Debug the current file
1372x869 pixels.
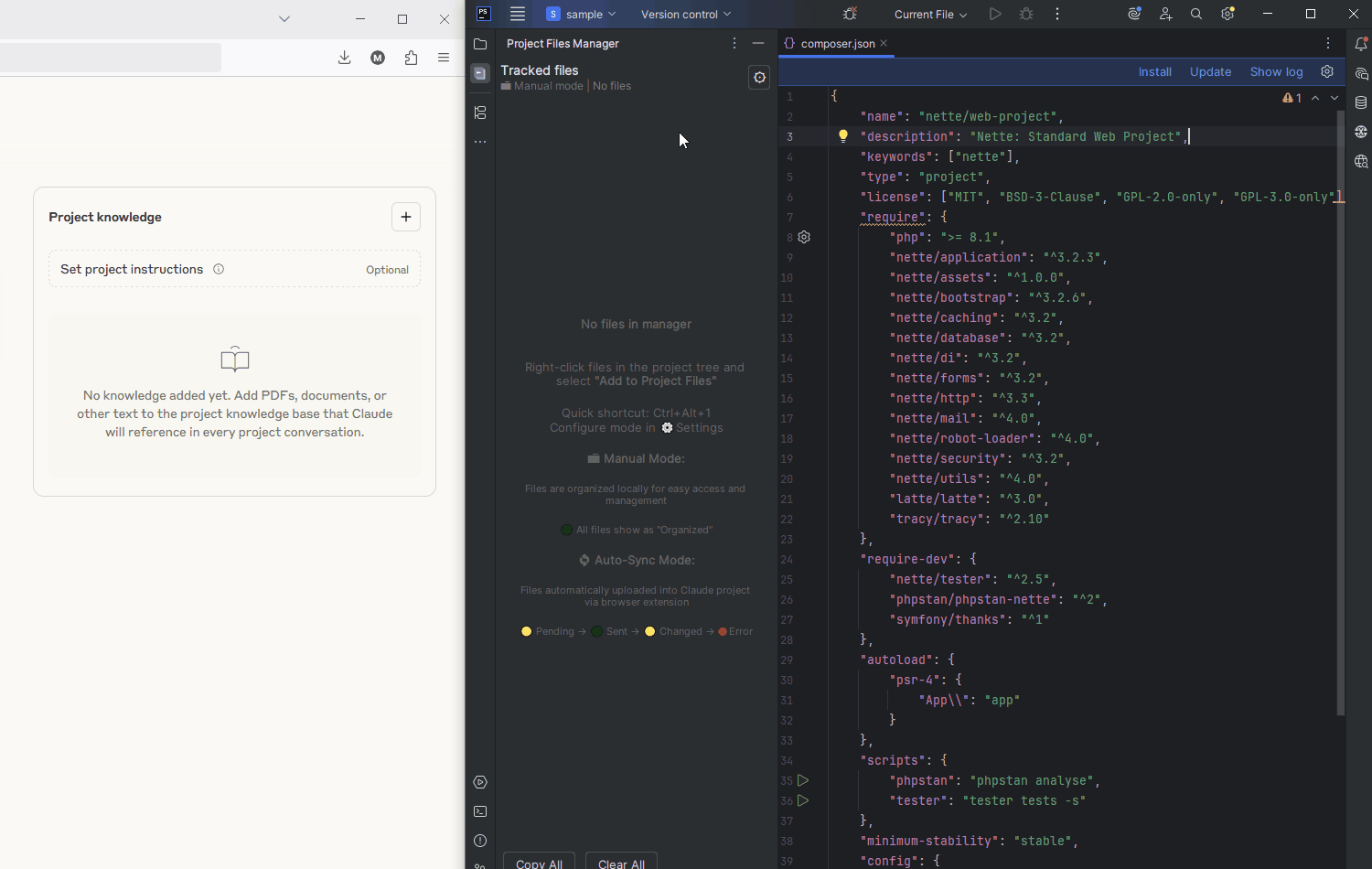tap(1026, 14)
